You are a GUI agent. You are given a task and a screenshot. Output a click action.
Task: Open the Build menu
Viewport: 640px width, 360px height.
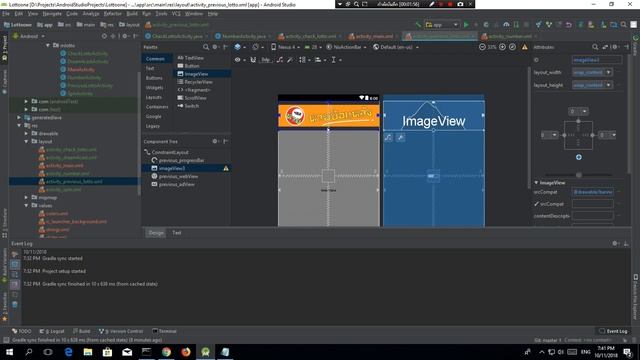click(132, 13)
